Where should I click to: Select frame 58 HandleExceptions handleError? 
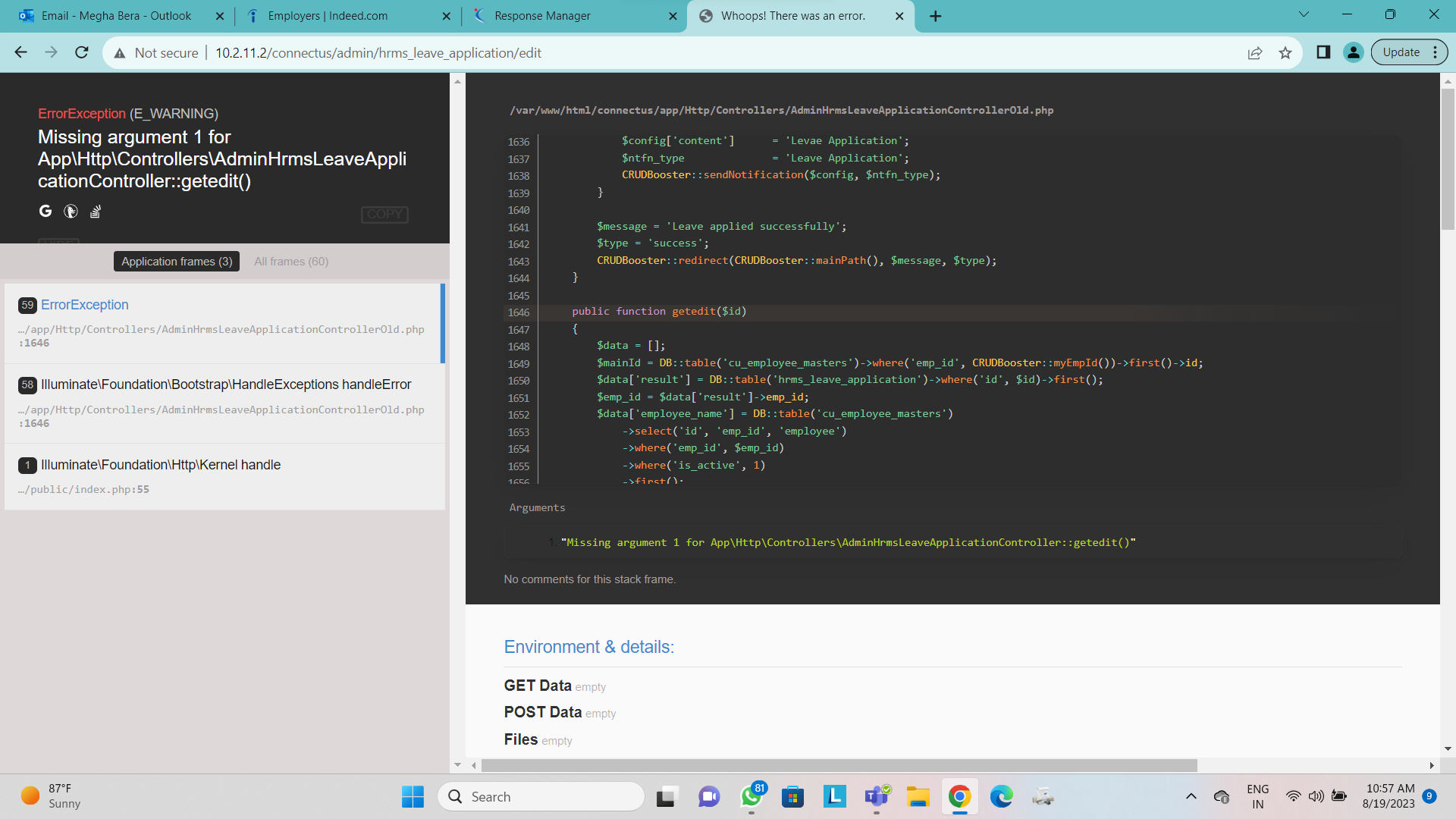click(x=224, y=403)
